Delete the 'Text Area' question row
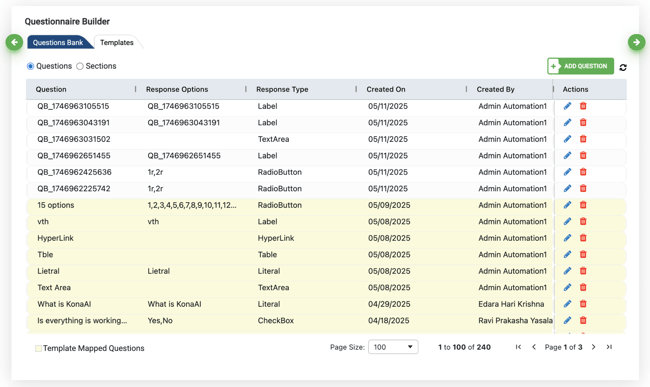 point(583,287)
